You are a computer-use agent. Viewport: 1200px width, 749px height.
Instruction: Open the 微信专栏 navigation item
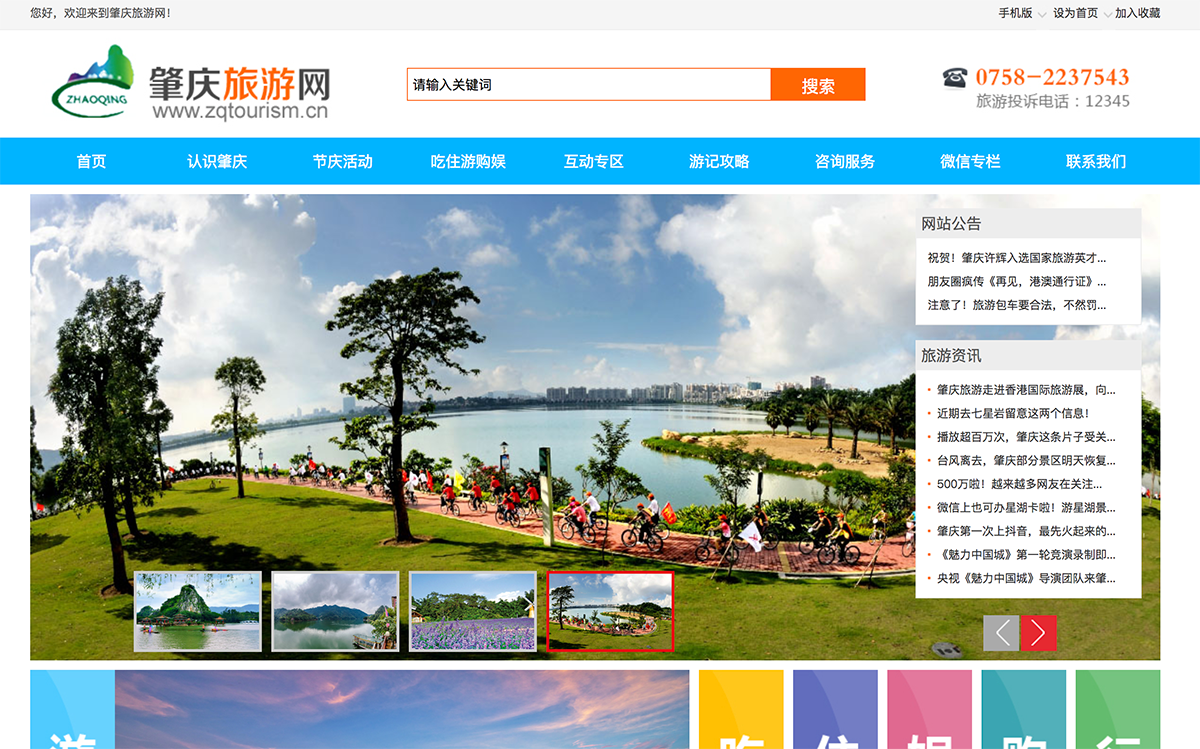pos(970,162)
